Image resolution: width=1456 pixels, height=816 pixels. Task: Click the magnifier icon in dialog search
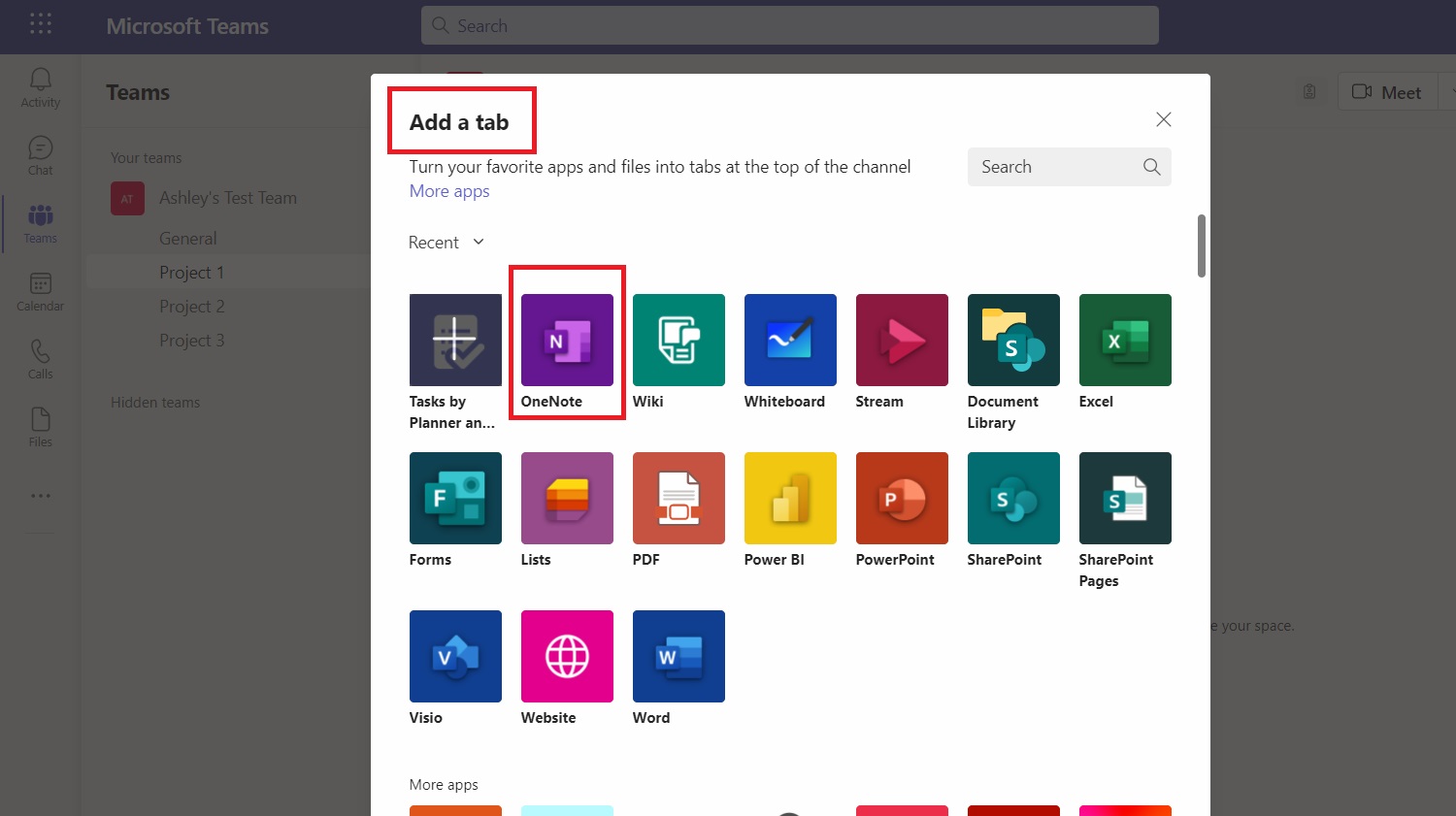point(1151,167)
